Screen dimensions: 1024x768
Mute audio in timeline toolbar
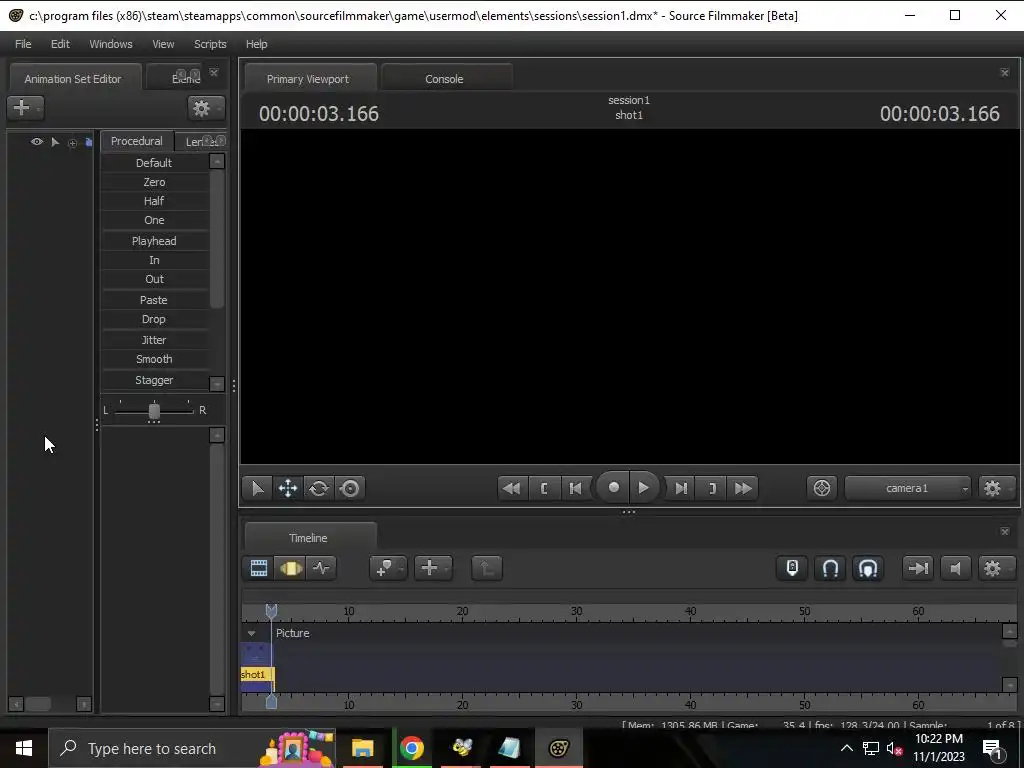pos(955,568)
